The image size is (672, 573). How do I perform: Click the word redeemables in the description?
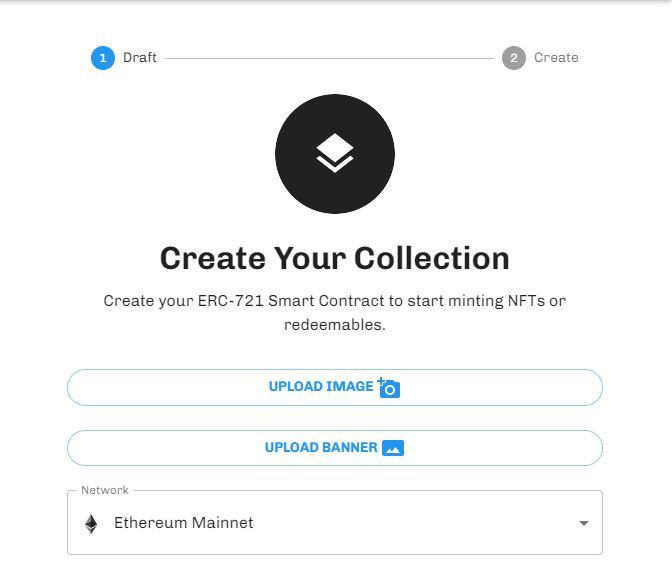(x=333, y=324)
